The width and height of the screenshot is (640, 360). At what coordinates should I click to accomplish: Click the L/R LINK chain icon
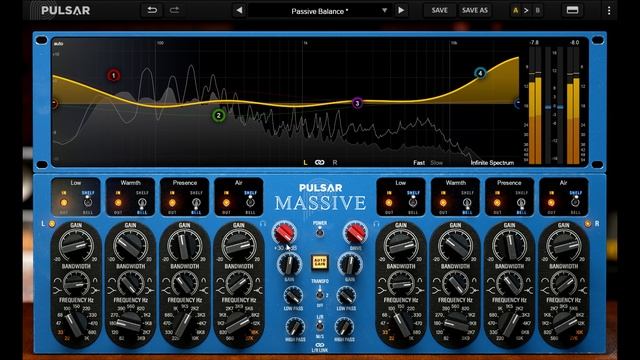(x=320, y=345)
